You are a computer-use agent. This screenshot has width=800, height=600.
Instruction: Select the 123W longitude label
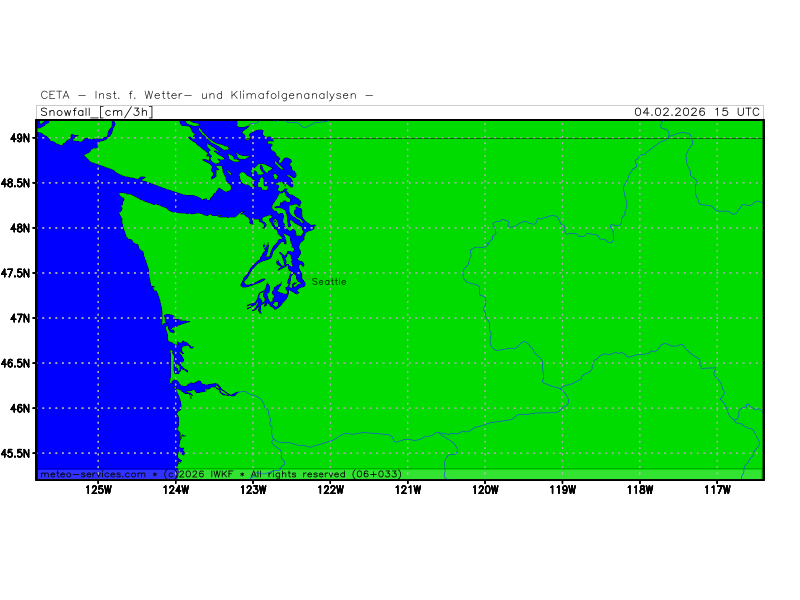(253, 490)
